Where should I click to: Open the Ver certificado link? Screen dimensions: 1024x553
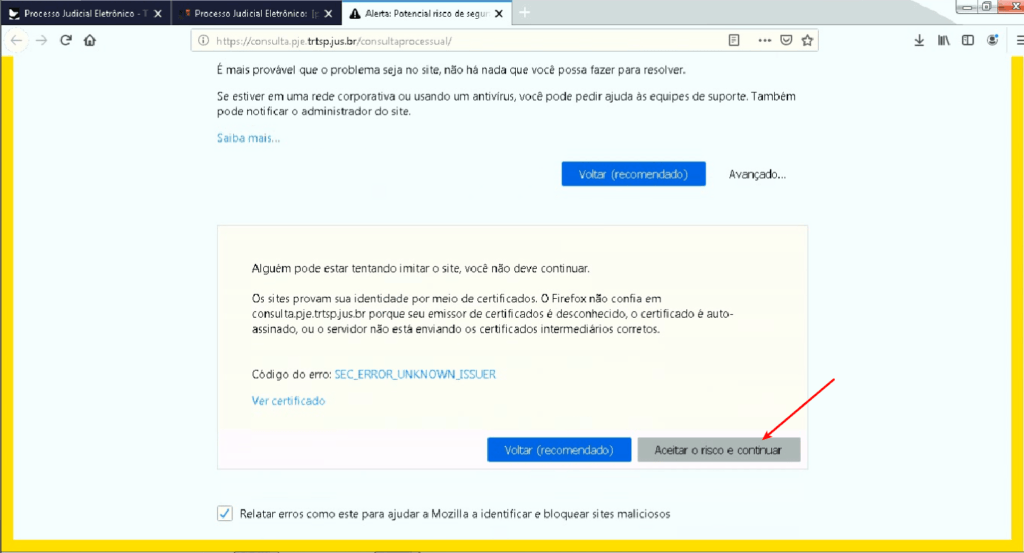point(288,401)
